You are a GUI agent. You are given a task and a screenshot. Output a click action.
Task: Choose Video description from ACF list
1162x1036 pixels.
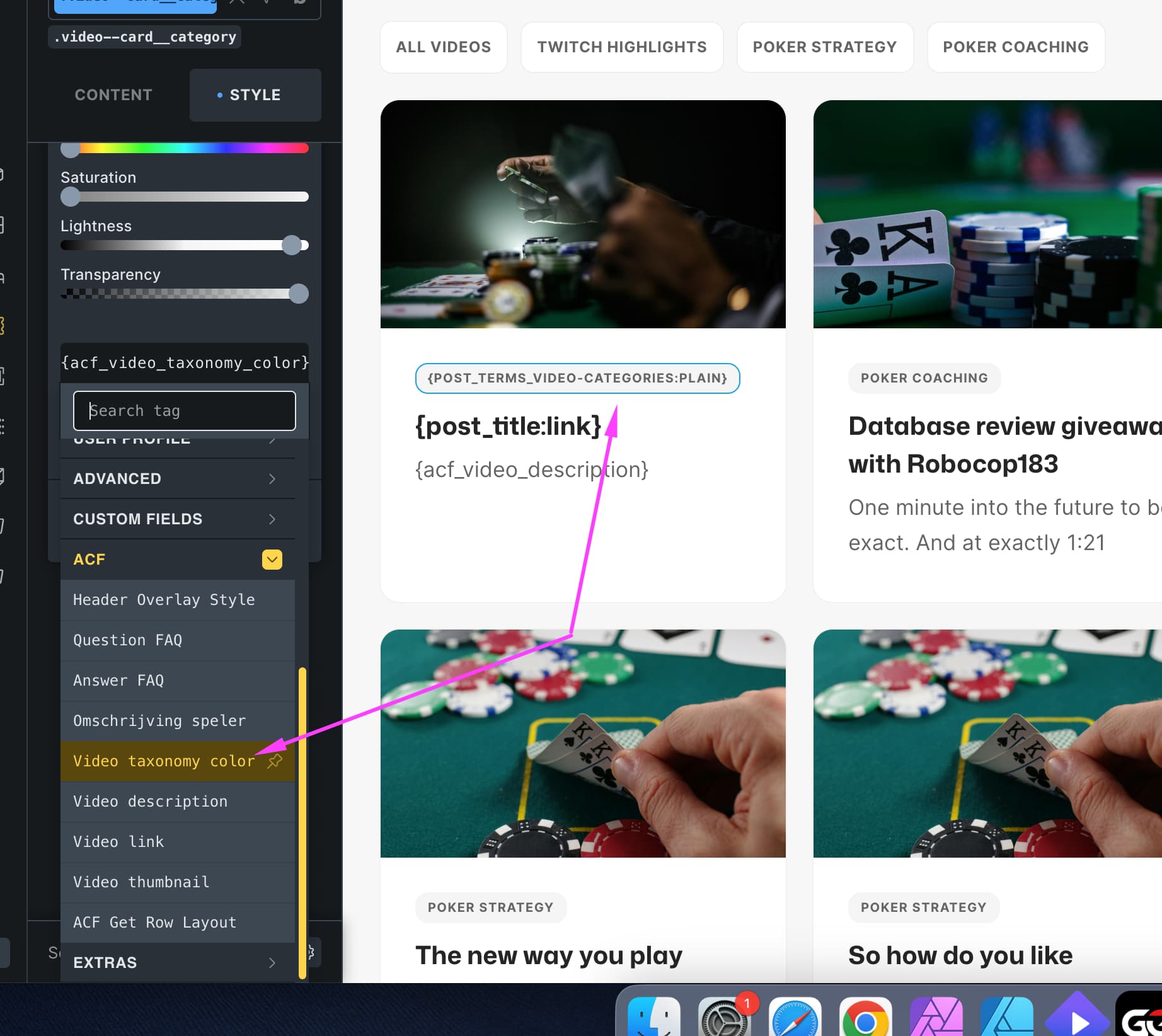point(150,802)
